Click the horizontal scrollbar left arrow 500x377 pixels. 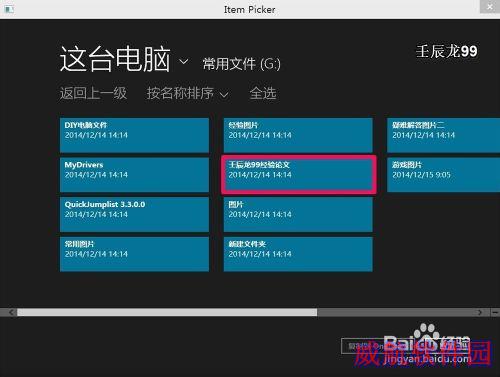click(x=12, y=312)
